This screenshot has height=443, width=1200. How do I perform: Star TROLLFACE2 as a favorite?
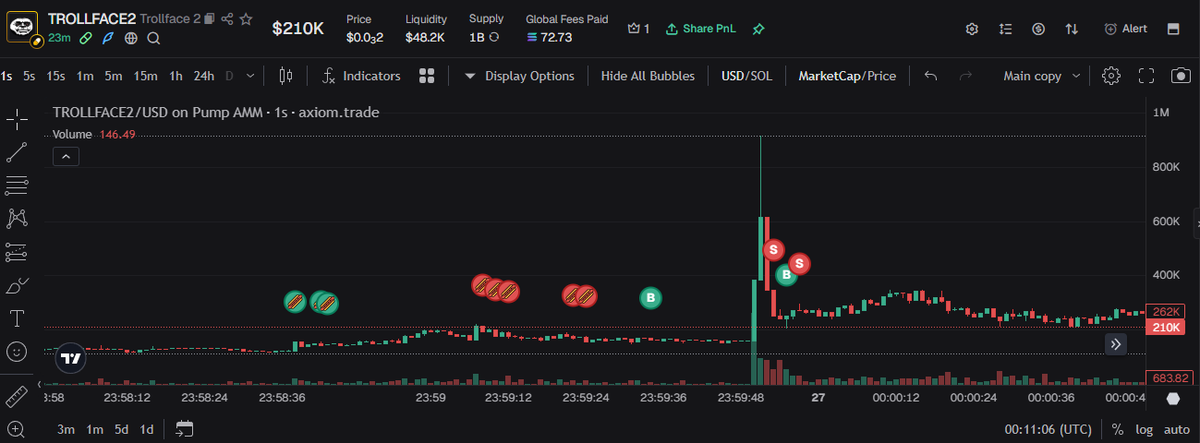[x=246, y=19]
